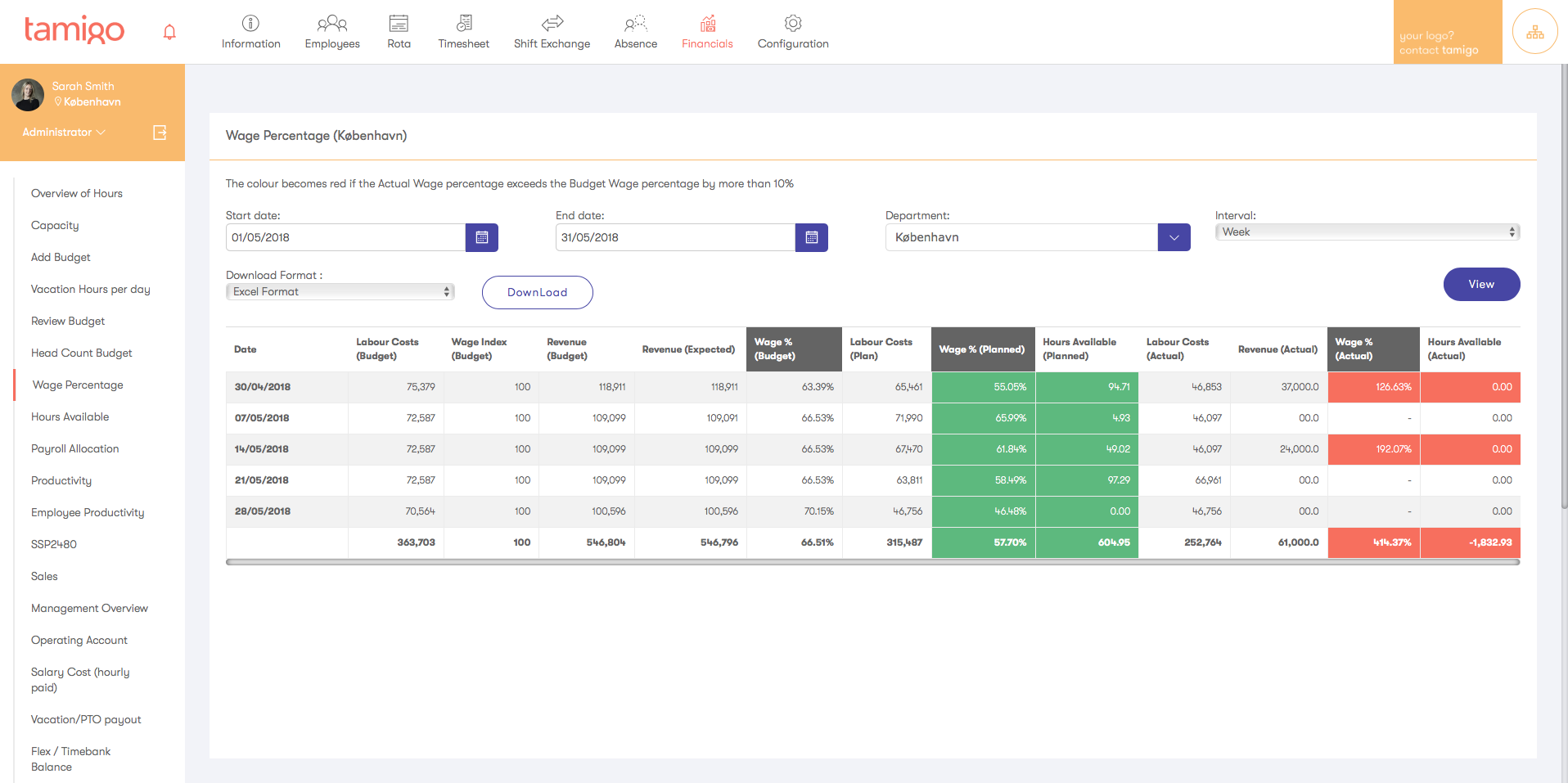Image resolution: width=1568 pixels, height=783 pixels.
Task: Open Payroll Allocation in sidebar
Action: (75, 448)
